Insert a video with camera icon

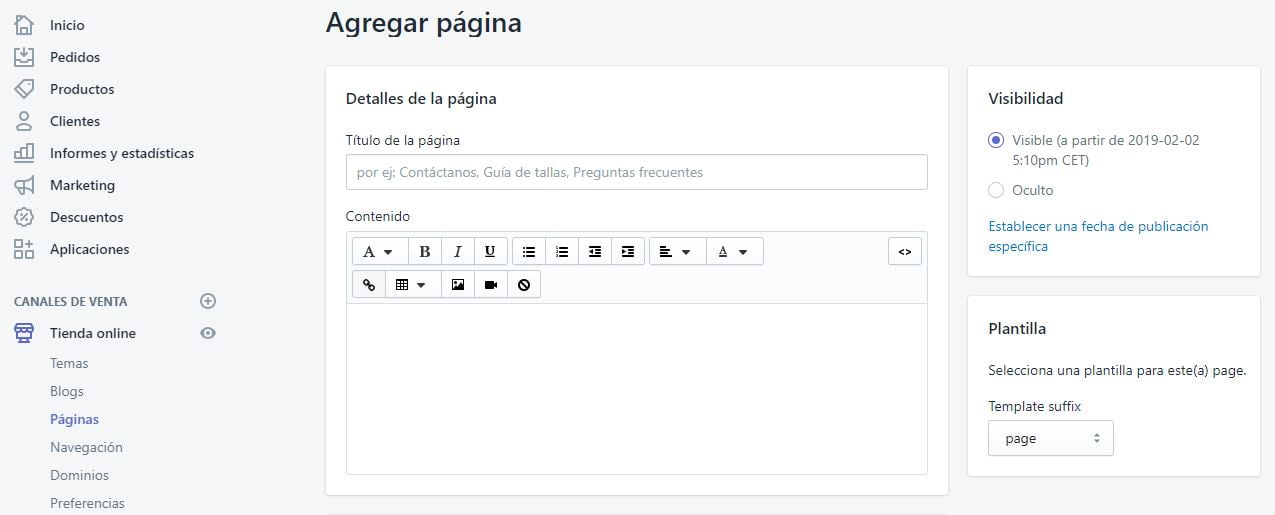(491, 285)
